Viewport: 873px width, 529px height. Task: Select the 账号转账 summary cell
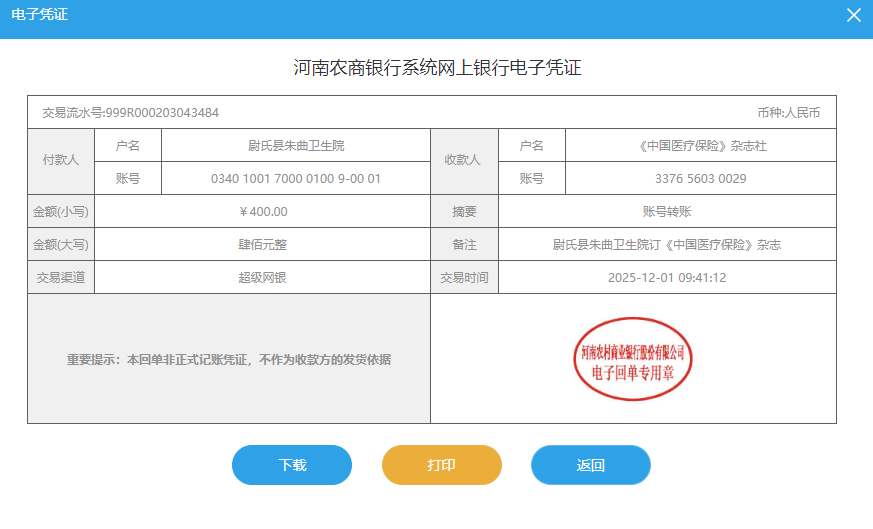click(667, 212)
